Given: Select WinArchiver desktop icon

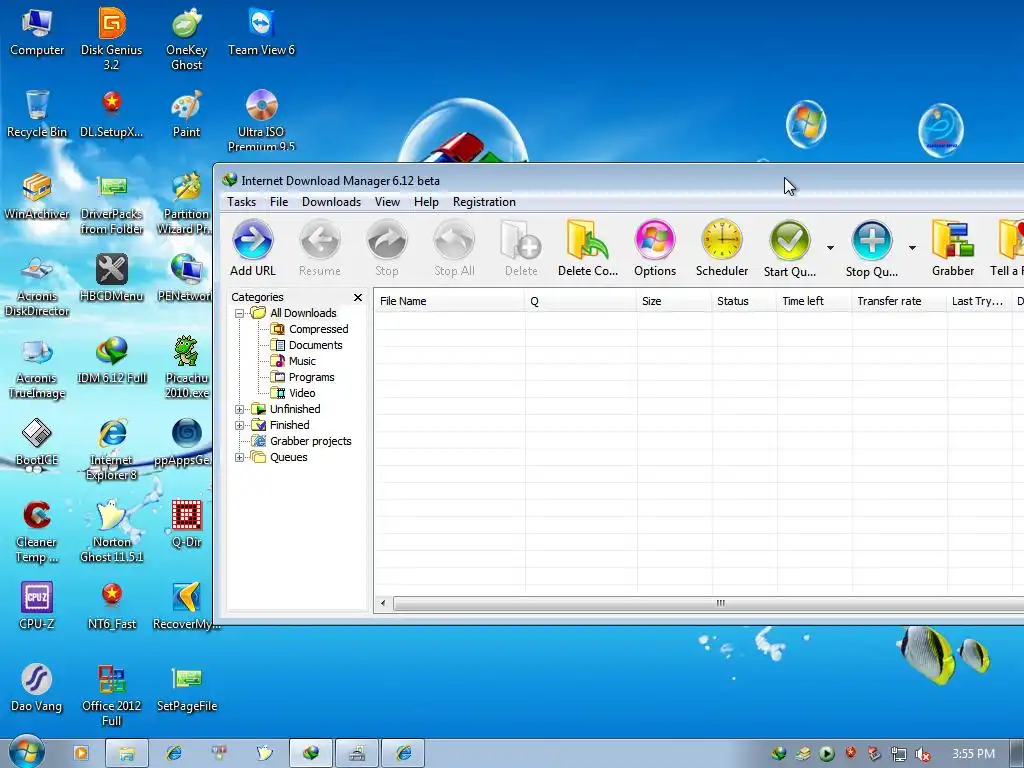Looking at the screenshot, I should coord(37,196).
